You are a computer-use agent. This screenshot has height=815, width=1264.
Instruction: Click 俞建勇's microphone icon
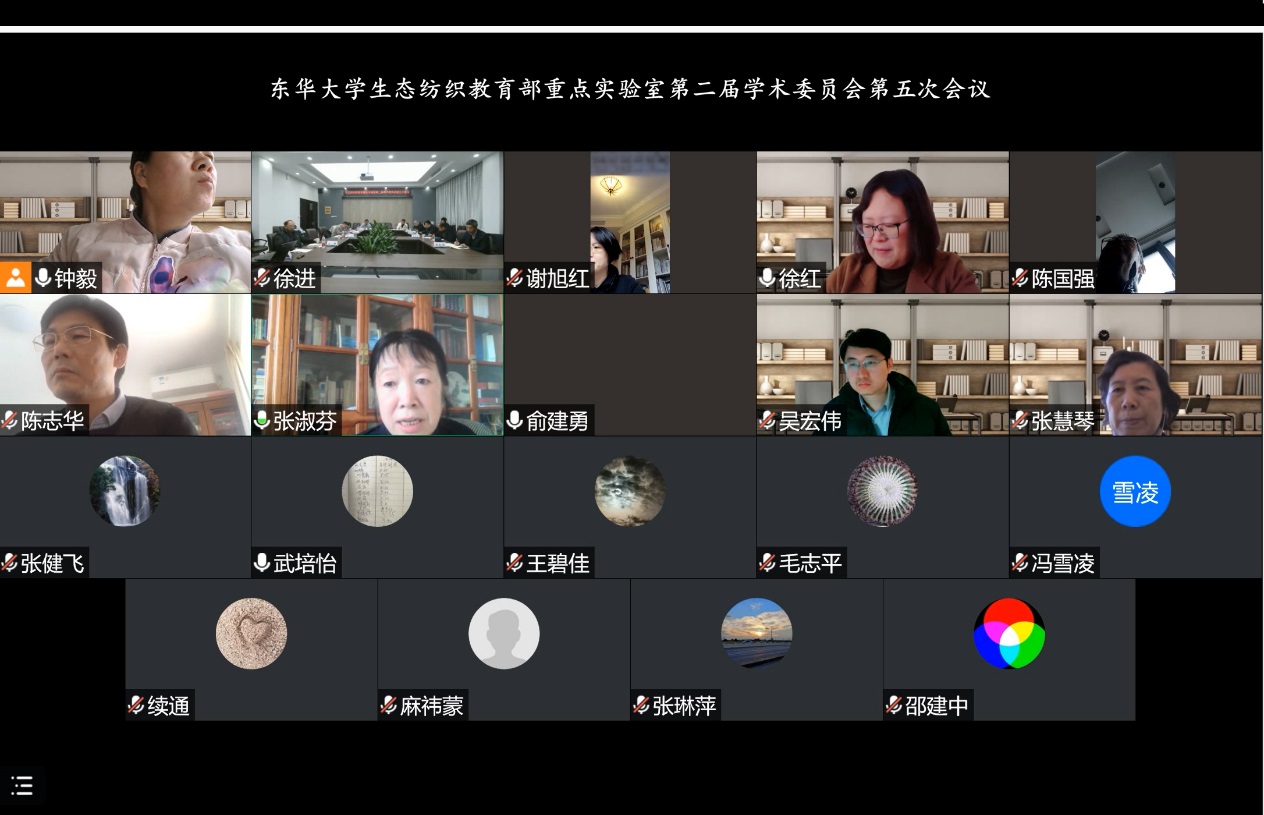point(515,421)
